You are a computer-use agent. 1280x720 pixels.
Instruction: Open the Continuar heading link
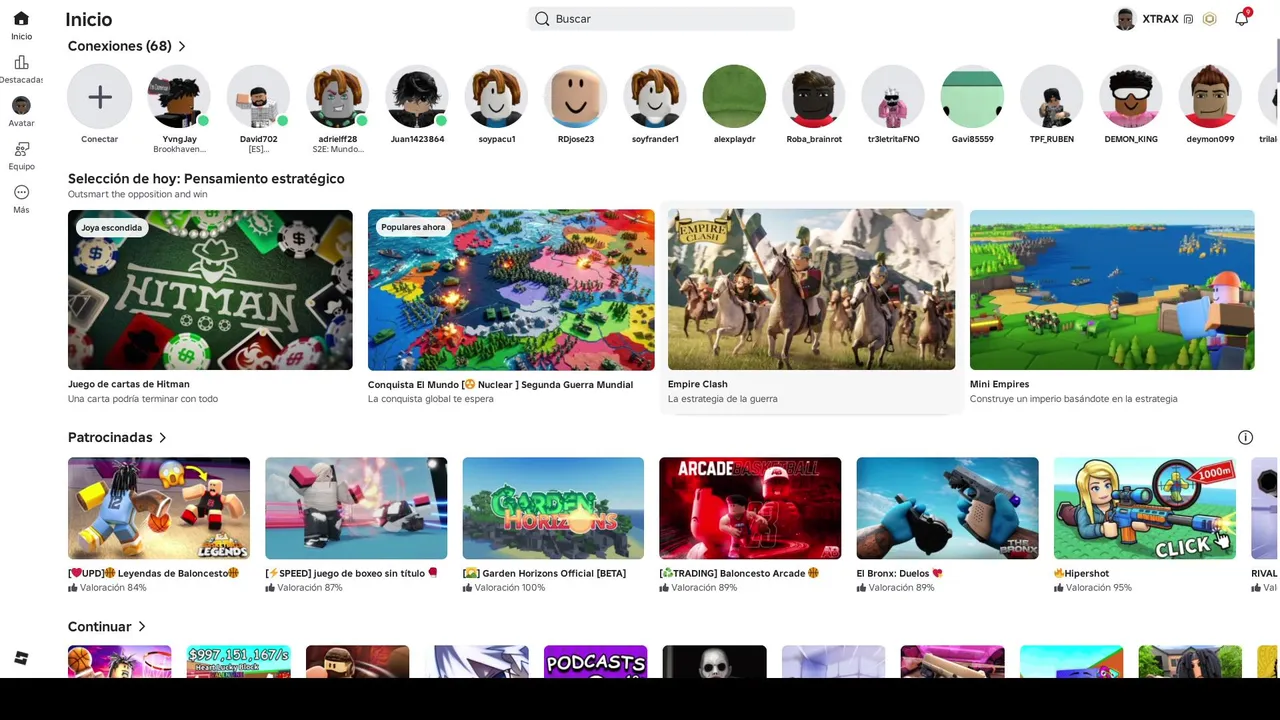point(100,626)
